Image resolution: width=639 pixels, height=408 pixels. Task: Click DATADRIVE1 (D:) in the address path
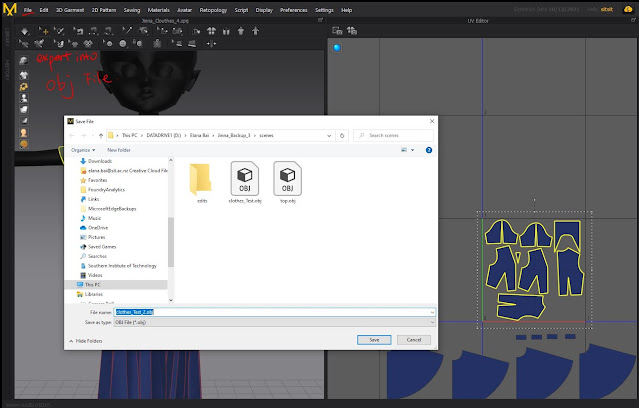[163, 135]
